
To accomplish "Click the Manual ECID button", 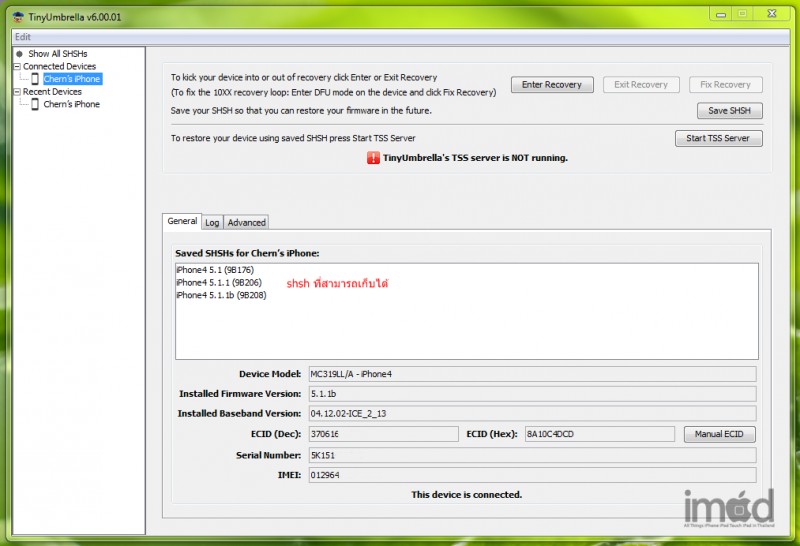I will [x=719, y=434].
